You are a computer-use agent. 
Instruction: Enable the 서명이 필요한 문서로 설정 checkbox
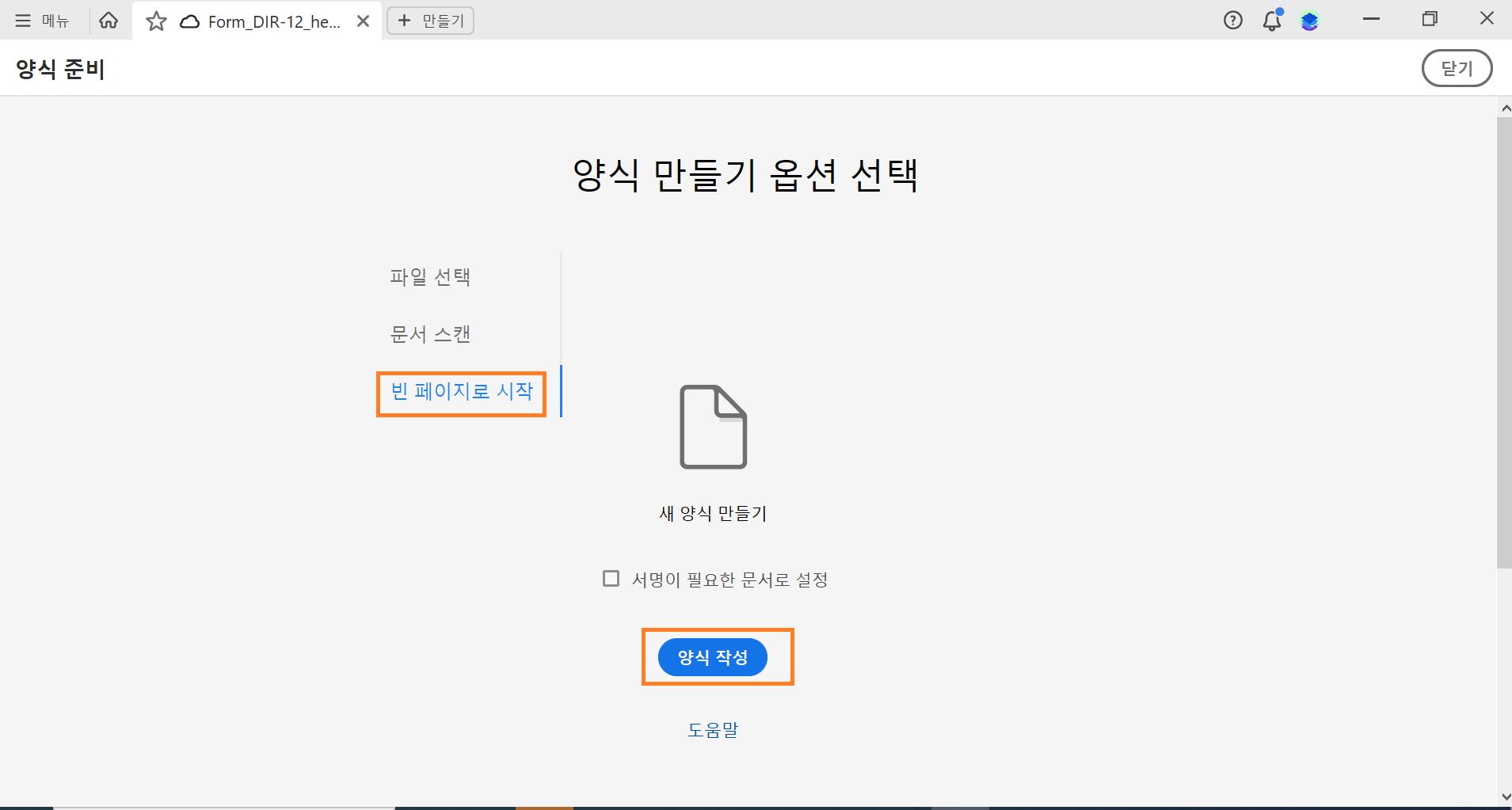coord(610,579)
